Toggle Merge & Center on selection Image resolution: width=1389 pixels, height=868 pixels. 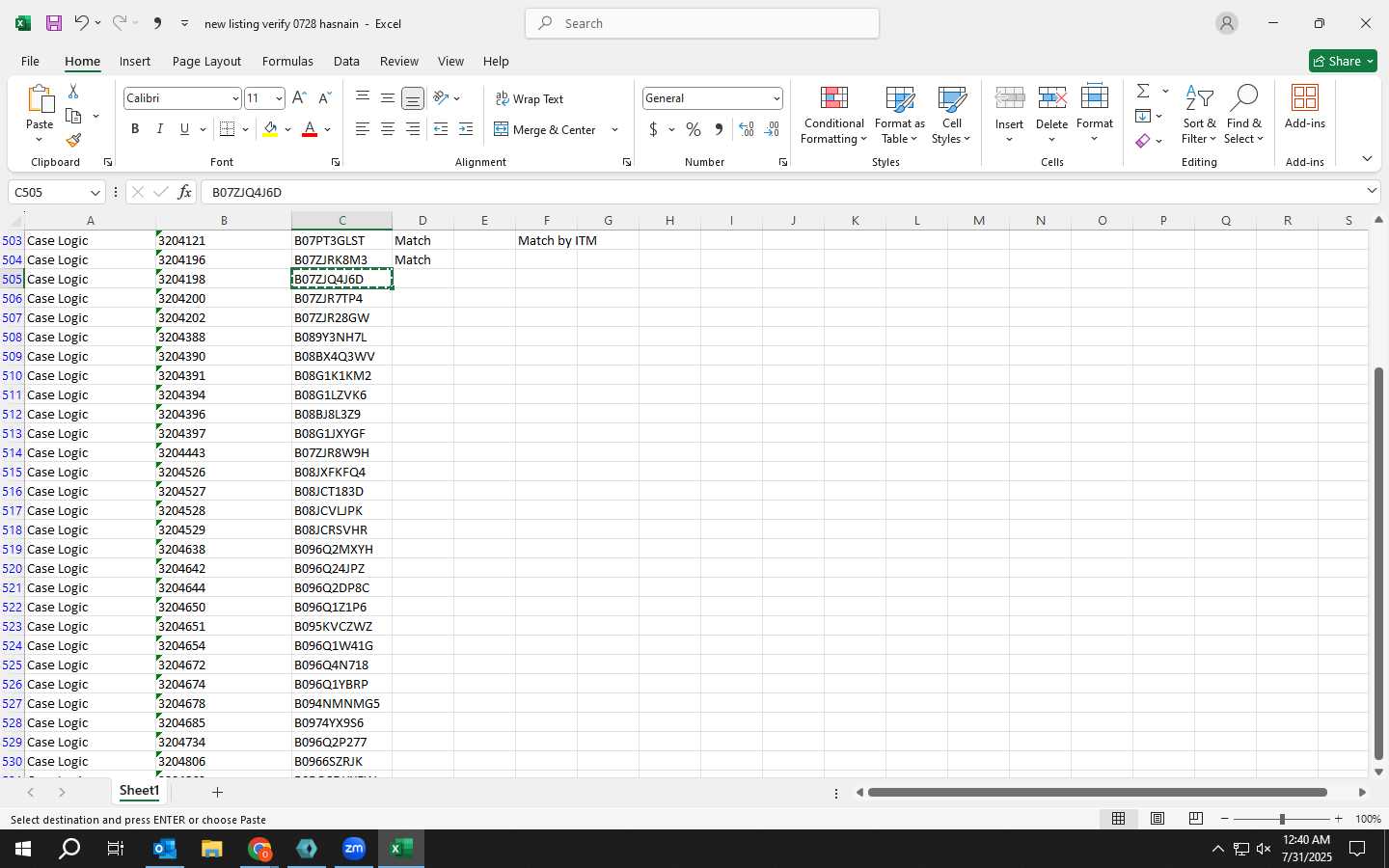(x=546, y=129)
